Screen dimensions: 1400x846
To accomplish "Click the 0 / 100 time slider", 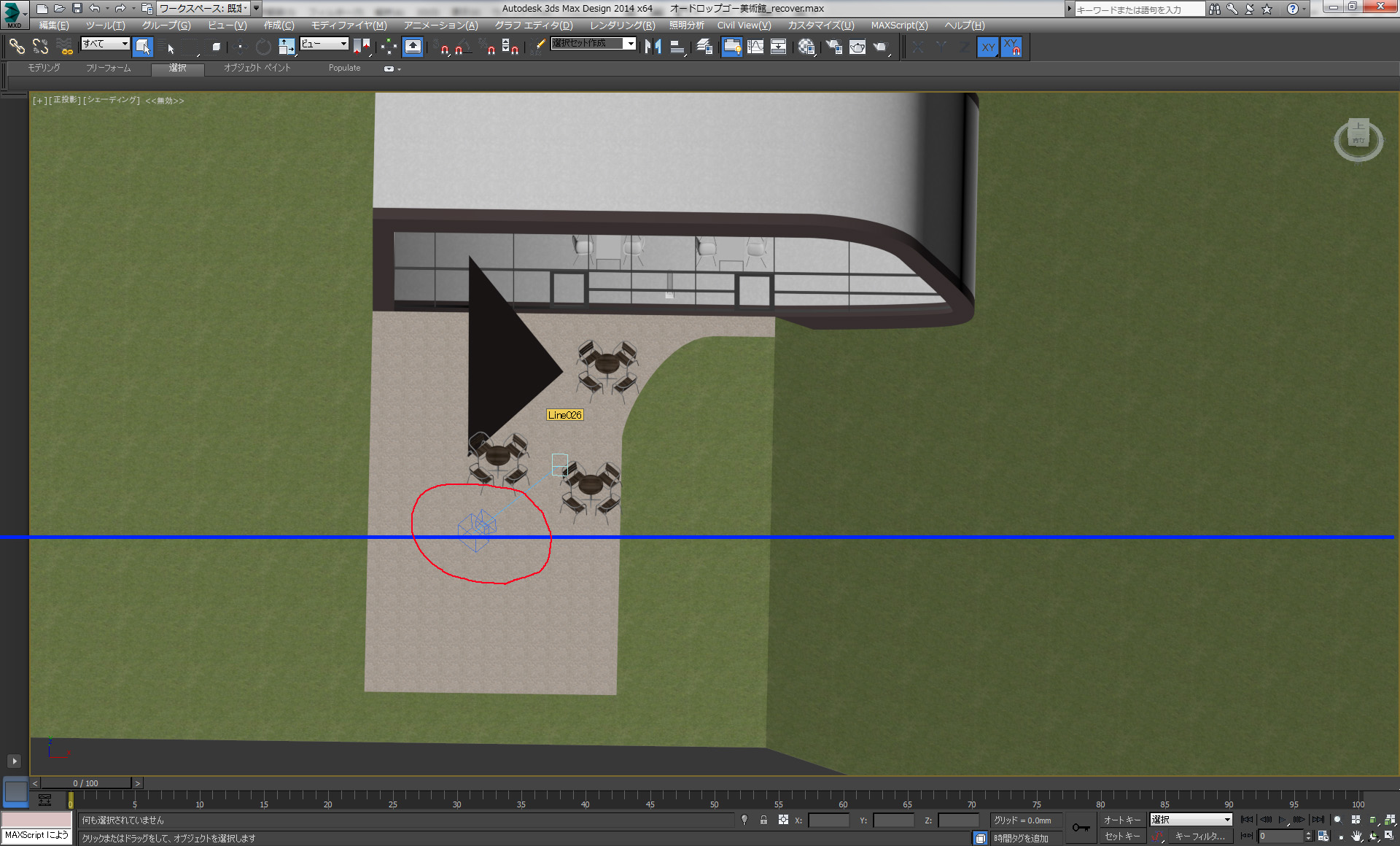I will click(x=85, y=783).
